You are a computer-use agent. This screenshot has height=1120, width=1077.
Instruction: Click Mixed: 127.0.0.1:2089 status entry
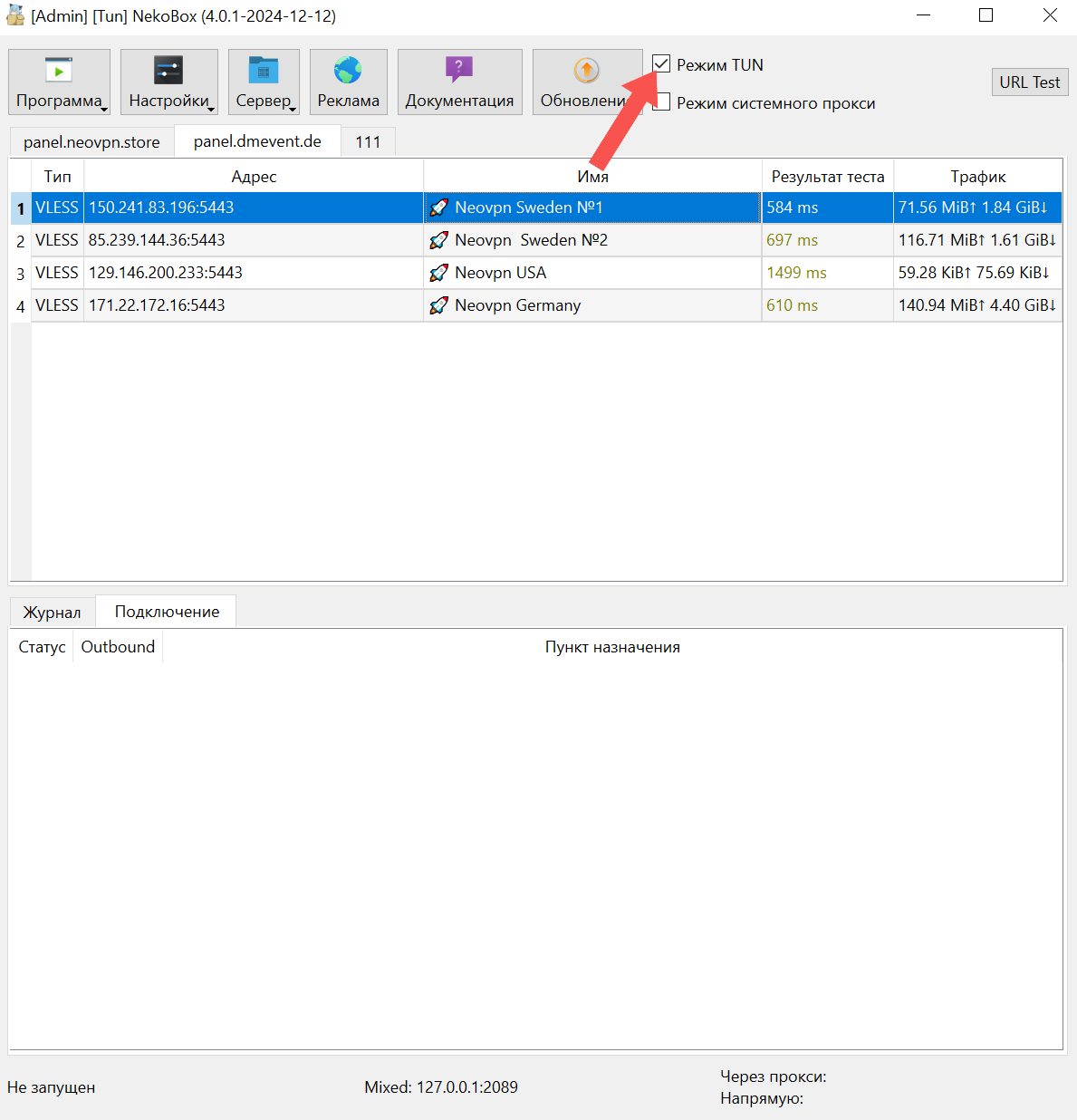[x=441, y=1087]
